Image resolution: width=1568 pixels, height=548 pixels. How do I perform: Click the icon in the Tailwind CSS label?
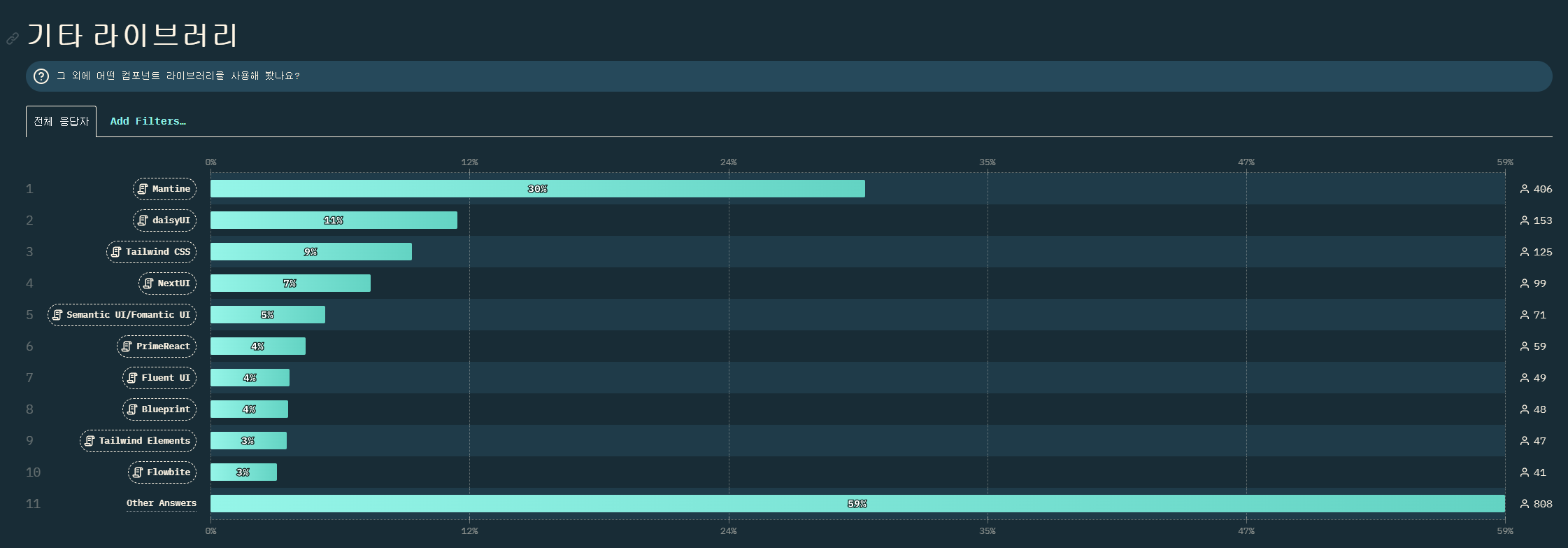[x=116, y=252]
